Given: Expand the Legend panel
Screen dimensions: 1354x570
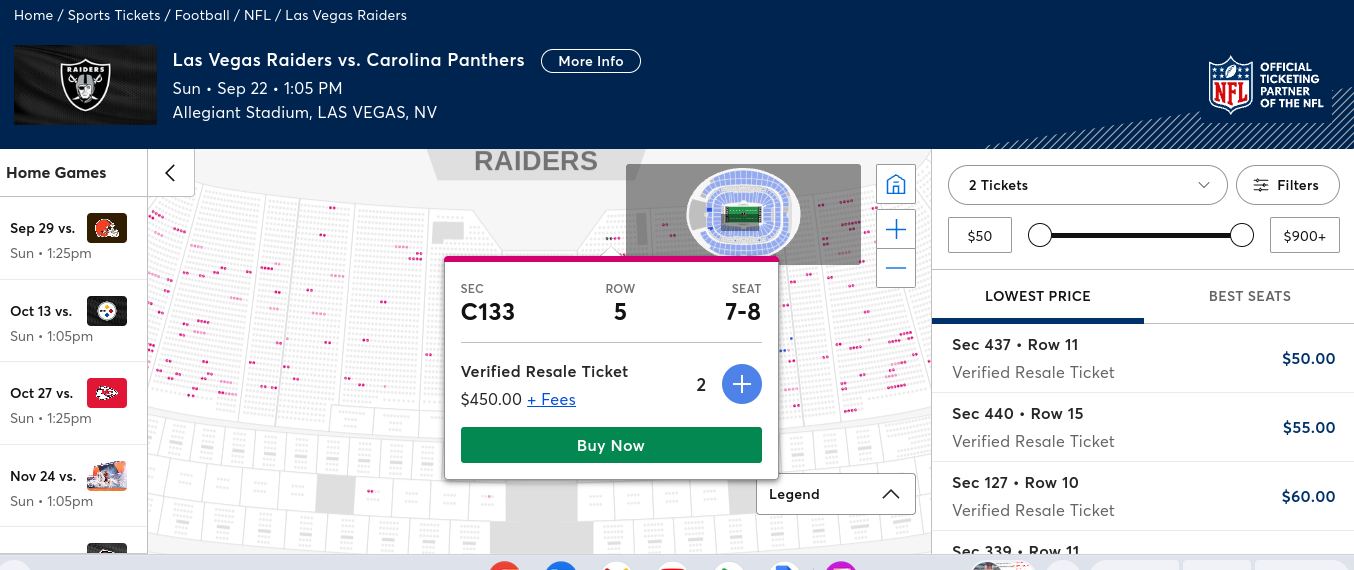Looking at the screenshot, I should [x=835, y=494].
